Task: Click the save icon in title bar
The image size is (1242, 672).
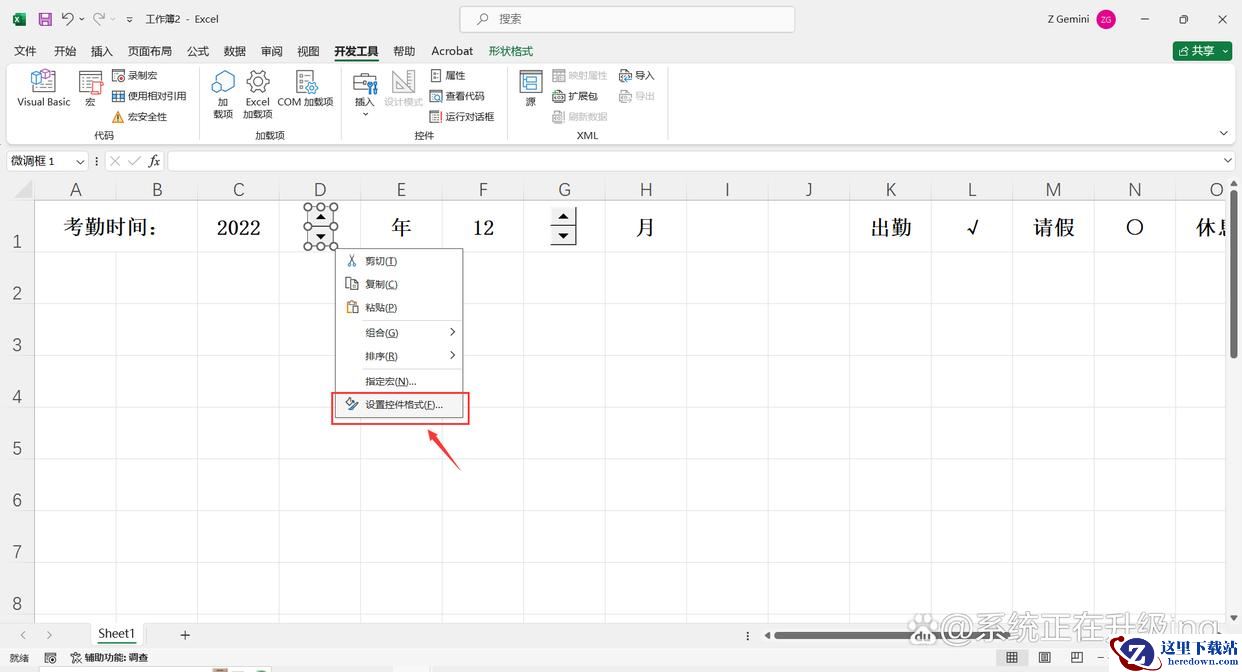Action: click(45, 19)
